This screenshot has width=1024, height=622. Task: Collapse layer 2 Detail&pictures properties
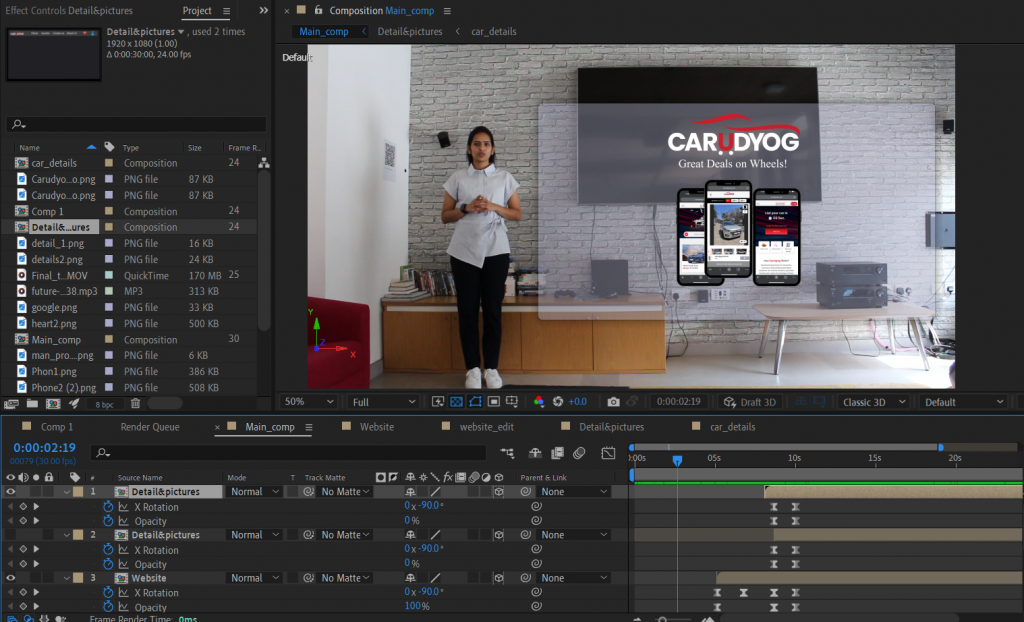[x=67, y=535]
